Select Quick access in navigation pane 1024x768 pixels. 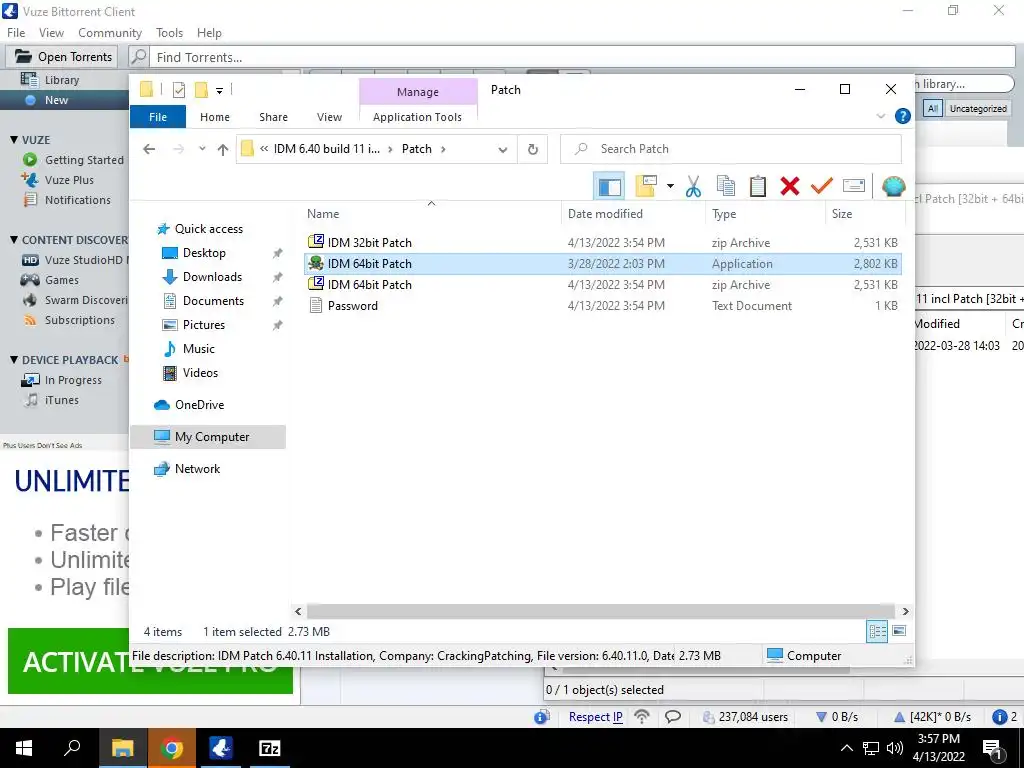[x=208, y=229]
